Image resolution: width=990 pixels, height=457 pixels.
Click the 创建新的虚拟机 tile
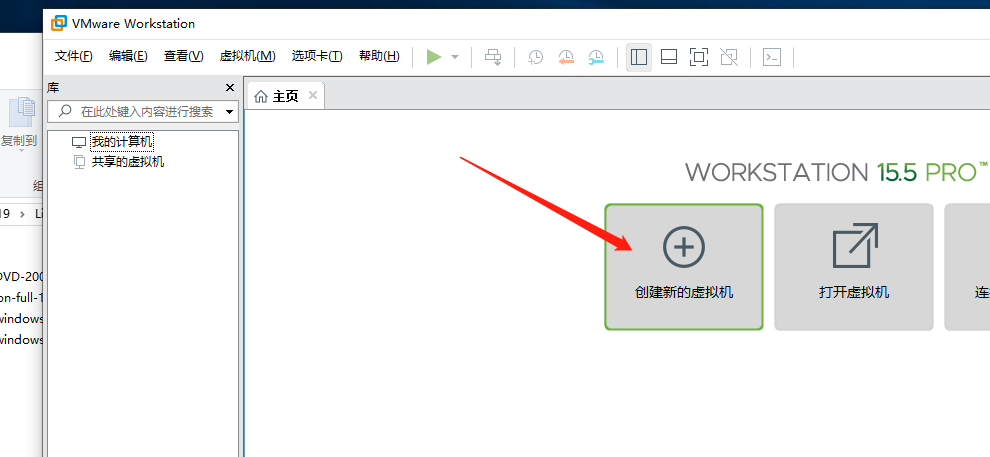[684, 266]
